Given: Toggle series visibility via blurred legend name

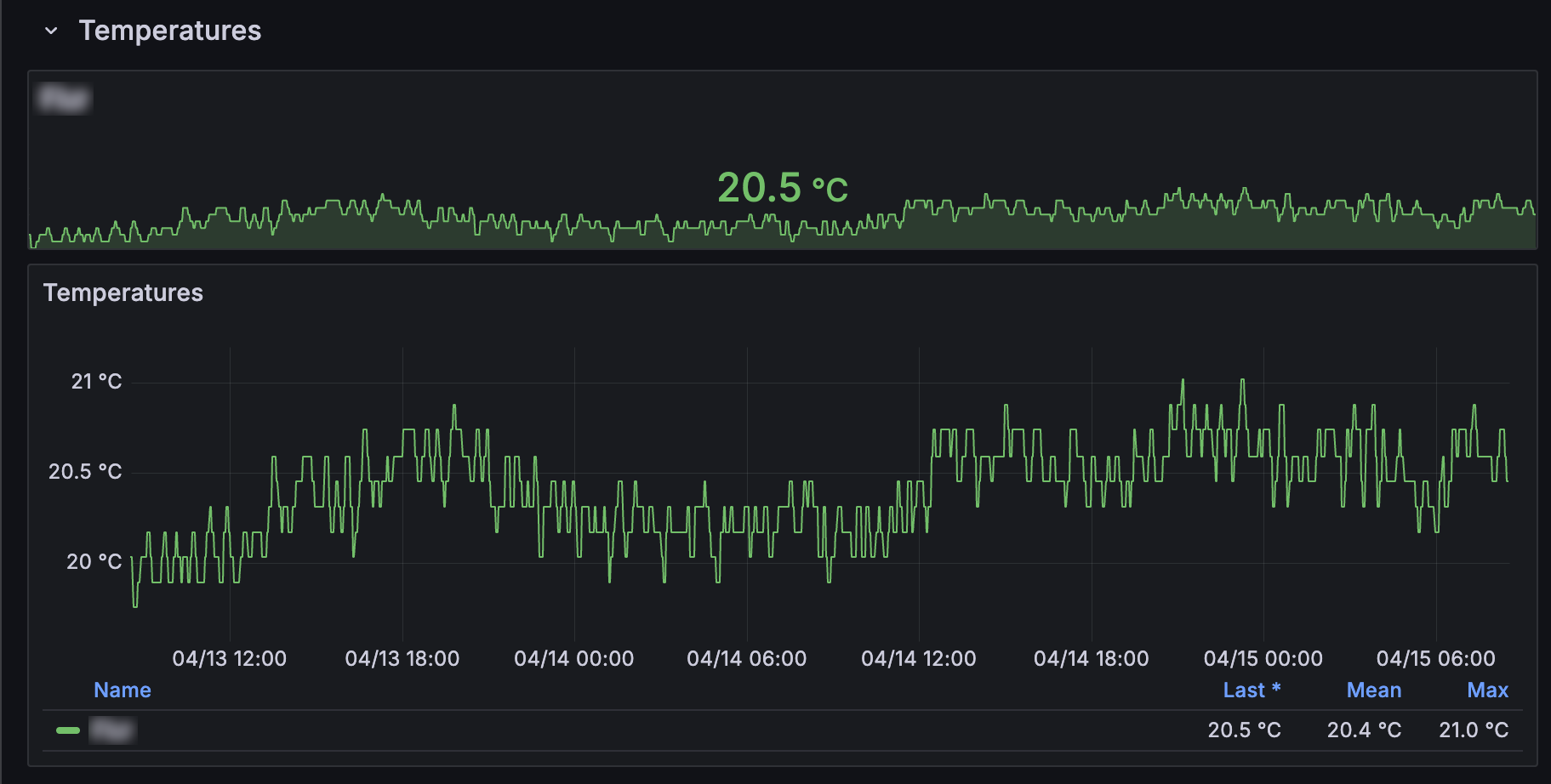Looking at the screenshot, I should click(x=112, y=730).
